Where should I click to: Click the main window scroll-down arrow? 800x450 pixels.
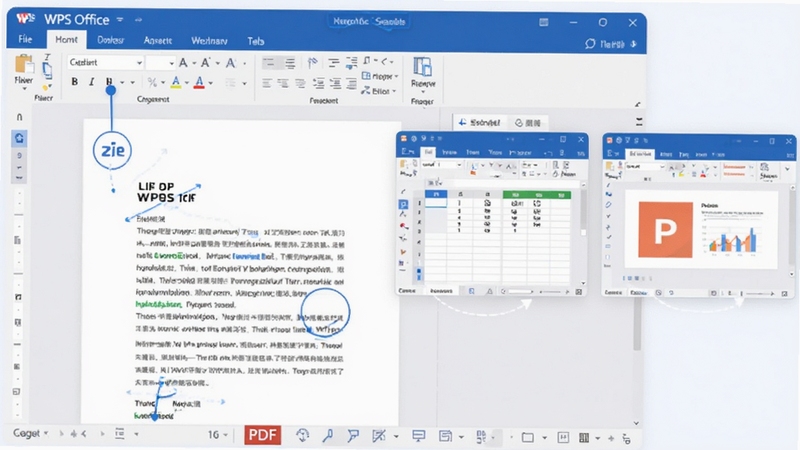point(636,423)
